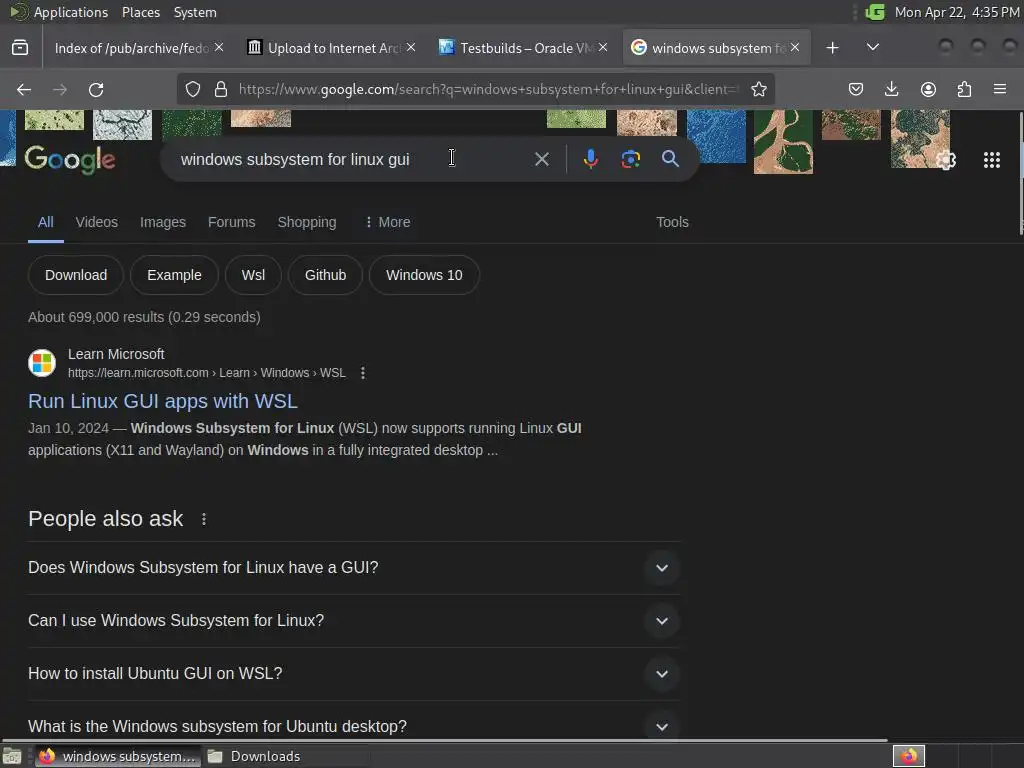The width and height of the screenshot is (1024, 768).
Task: Open the Places menu
Action: (x=141, y=12)
